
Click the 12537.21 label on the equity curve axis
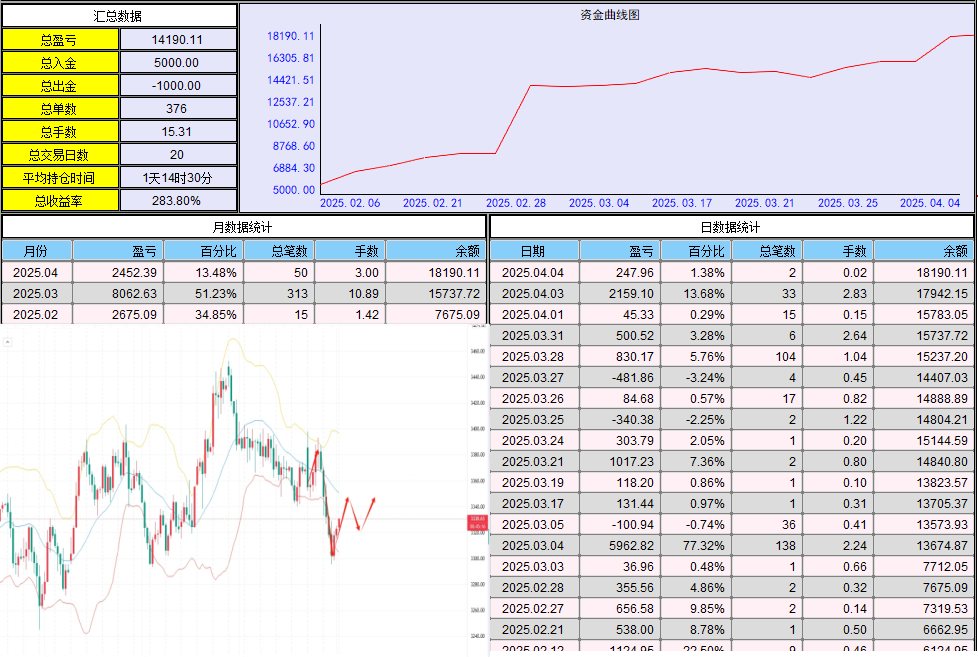(x=291, y=102)
